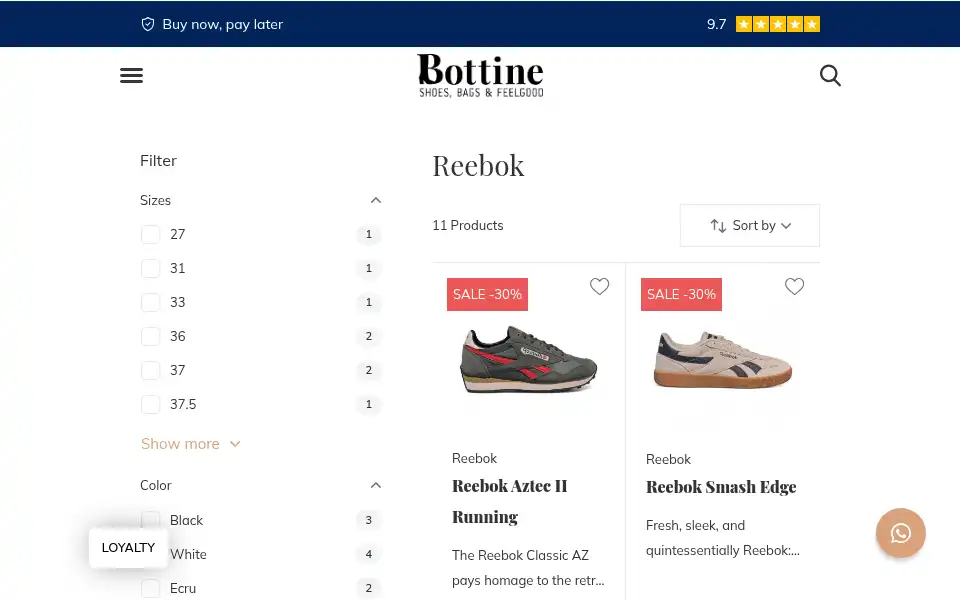960x600 pixels.
Task: Click the Black count badge 3
Action: pos(369,520)
